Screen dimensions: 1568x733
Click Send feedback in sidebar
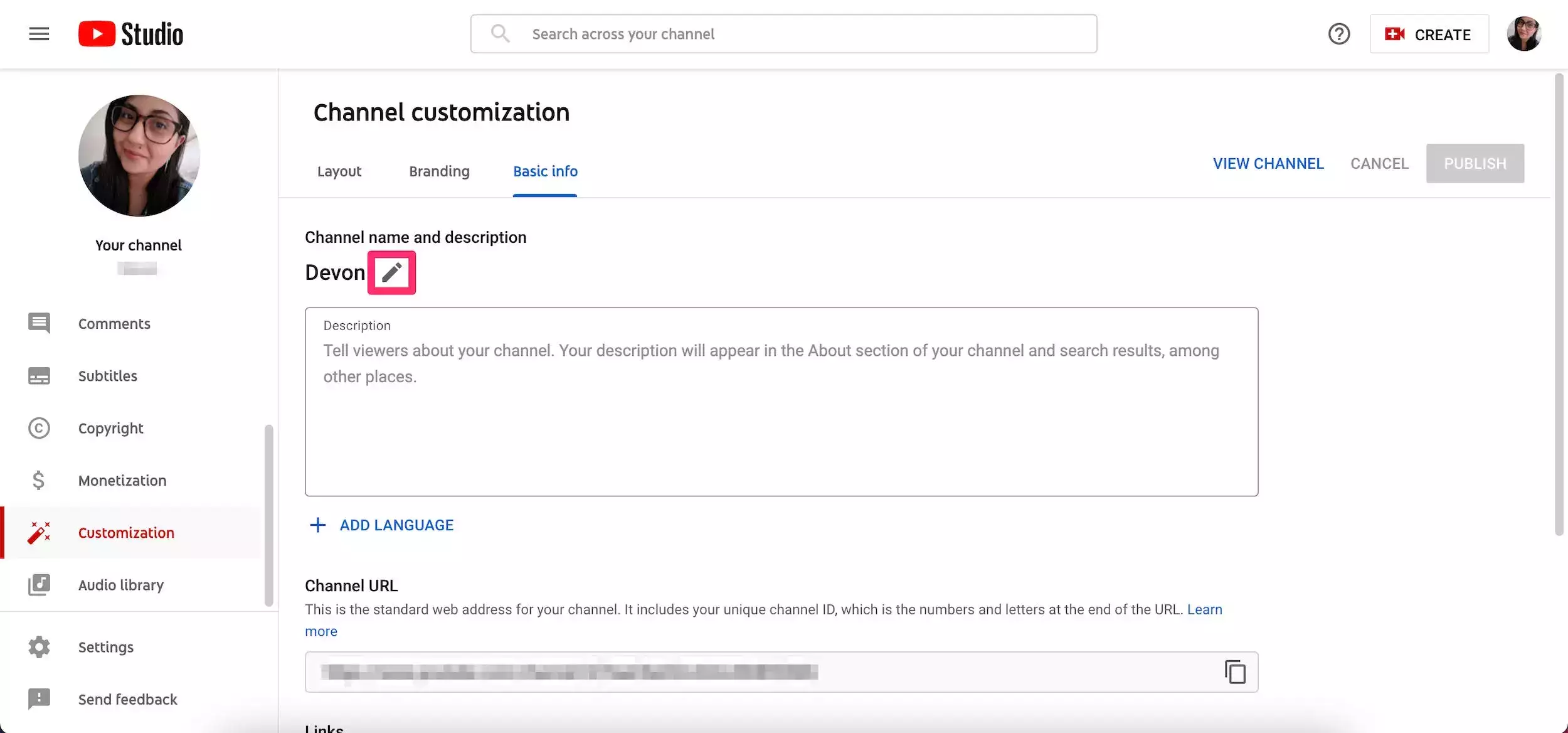[127, 699]
